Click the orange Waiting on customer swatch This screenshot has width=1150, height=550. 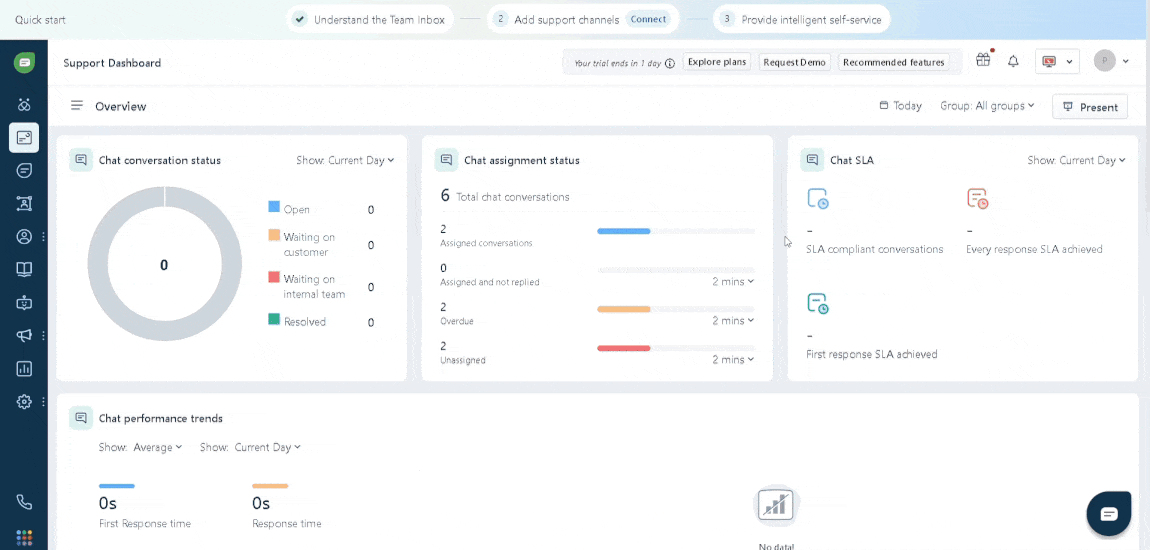[274, 235]
